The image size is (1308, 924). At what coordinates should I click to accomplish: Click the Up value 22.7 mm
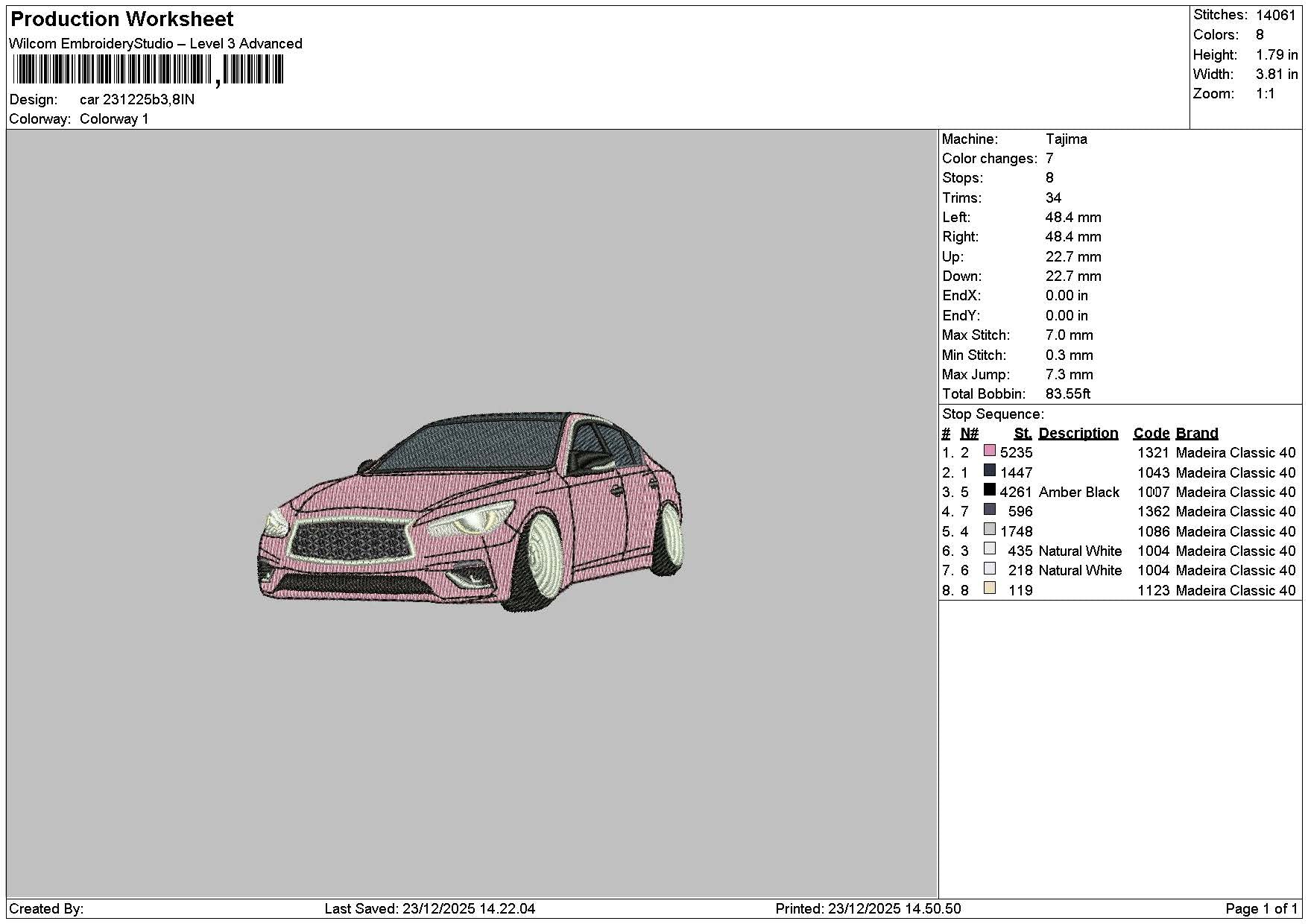(1073, 257)
